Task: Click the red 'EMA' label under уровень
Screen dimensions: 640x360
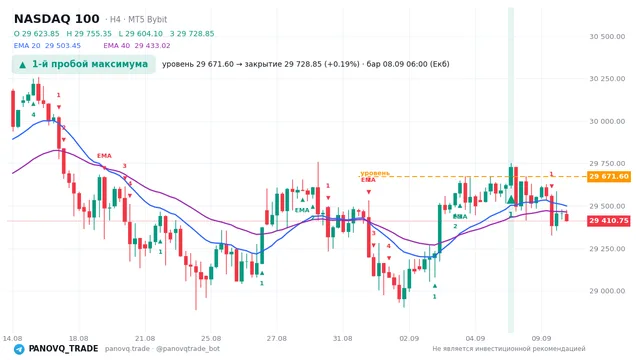Action: [368, 180]
